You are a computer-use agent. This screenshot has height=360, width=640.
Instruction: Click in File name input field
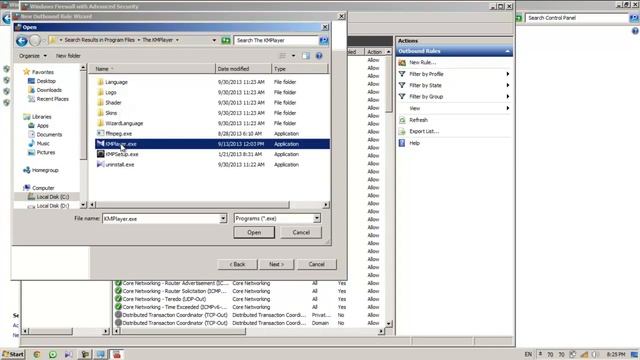(x=161, y=218)
